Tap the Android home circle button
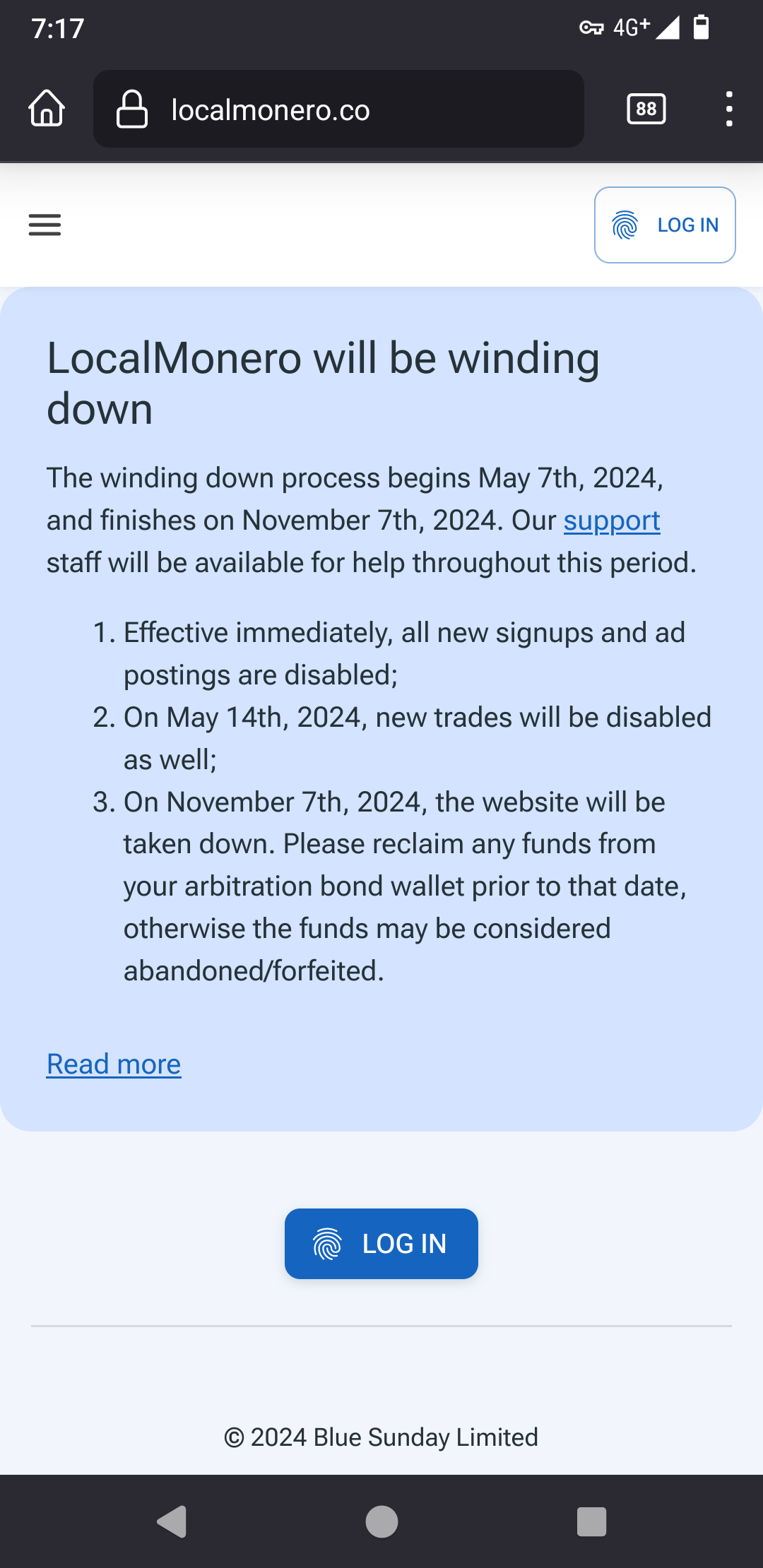The width and height of the screenshot is (763, 1568). pos(381,1521)
